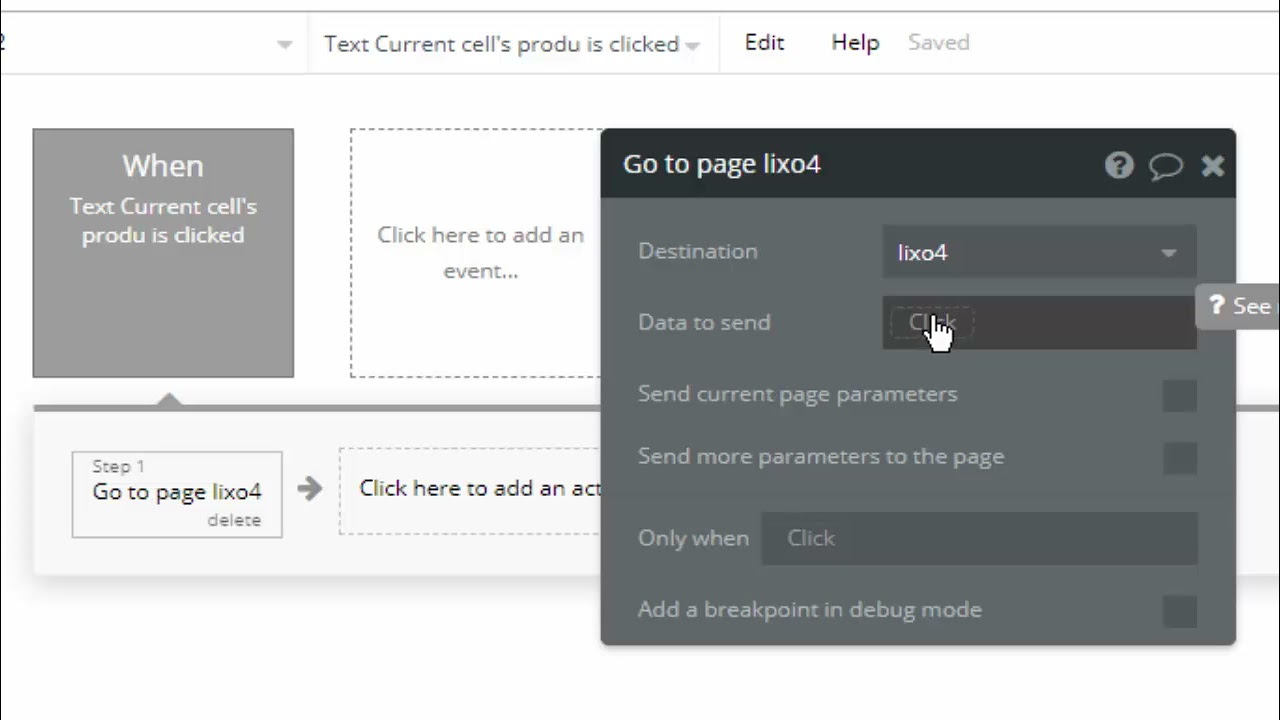This screenshot has height=720, width=1280.
Task: Click the See reference question mark tab
Action: (1238, 306)
